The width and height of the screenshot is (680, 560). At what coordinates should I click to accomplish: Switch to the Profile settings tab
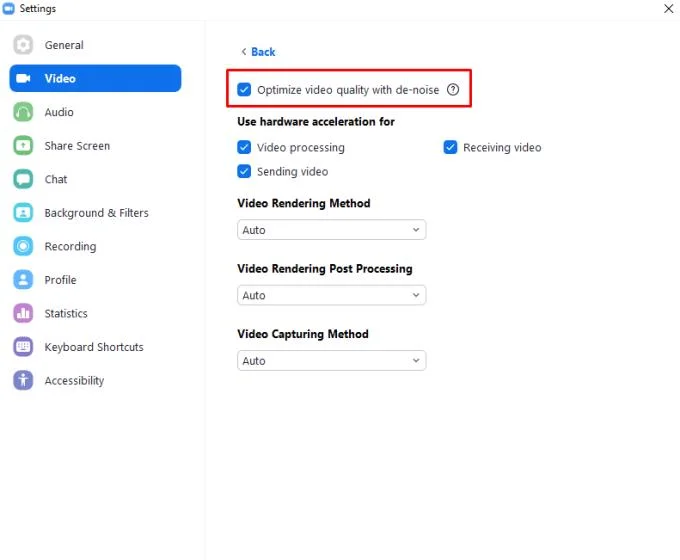60,280
